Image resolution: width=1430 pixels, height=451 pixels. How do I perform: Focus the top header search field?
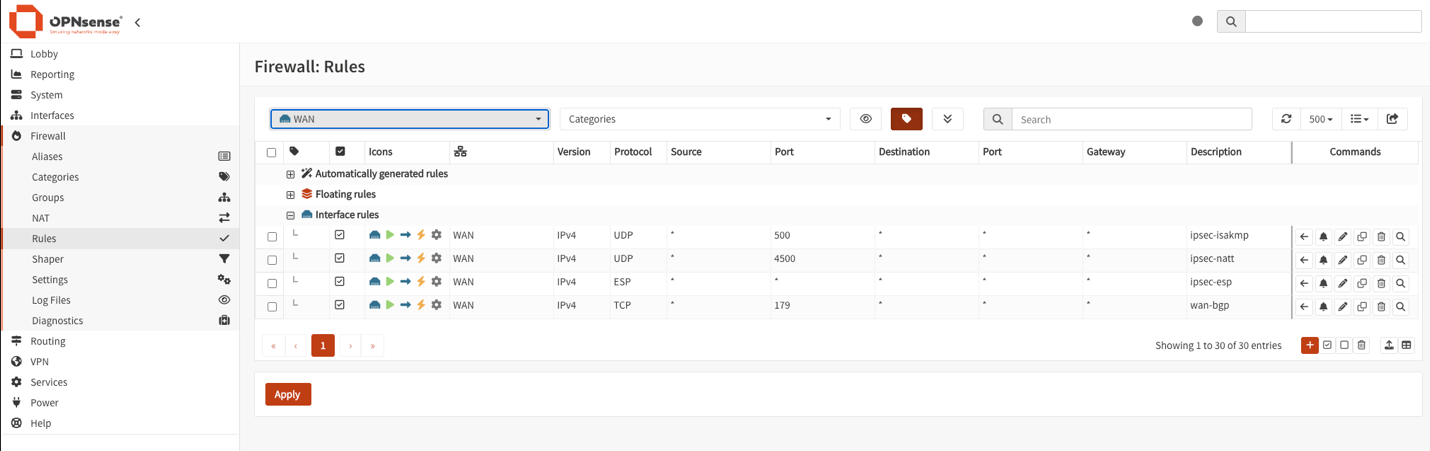click(1333, 21)
